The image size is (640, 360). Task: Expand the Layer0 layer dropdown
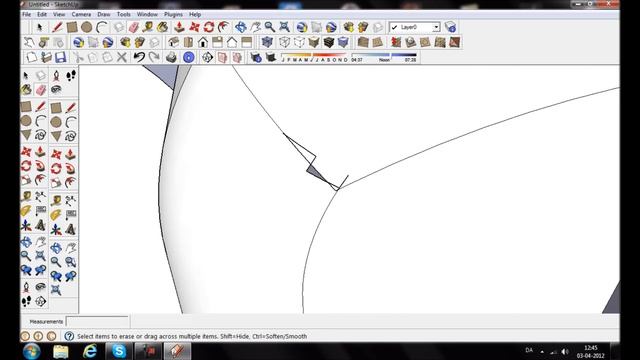(x=436, y=27)
